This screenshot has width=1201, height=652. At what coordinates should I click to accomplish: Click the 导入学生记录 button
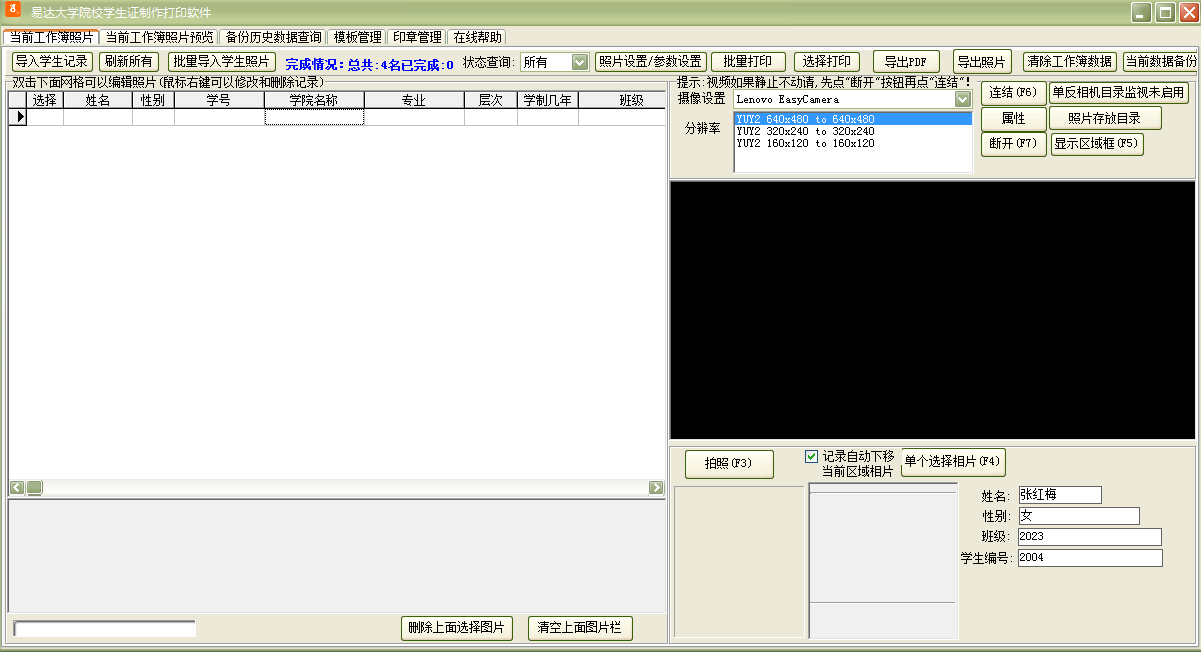(51, 61)
